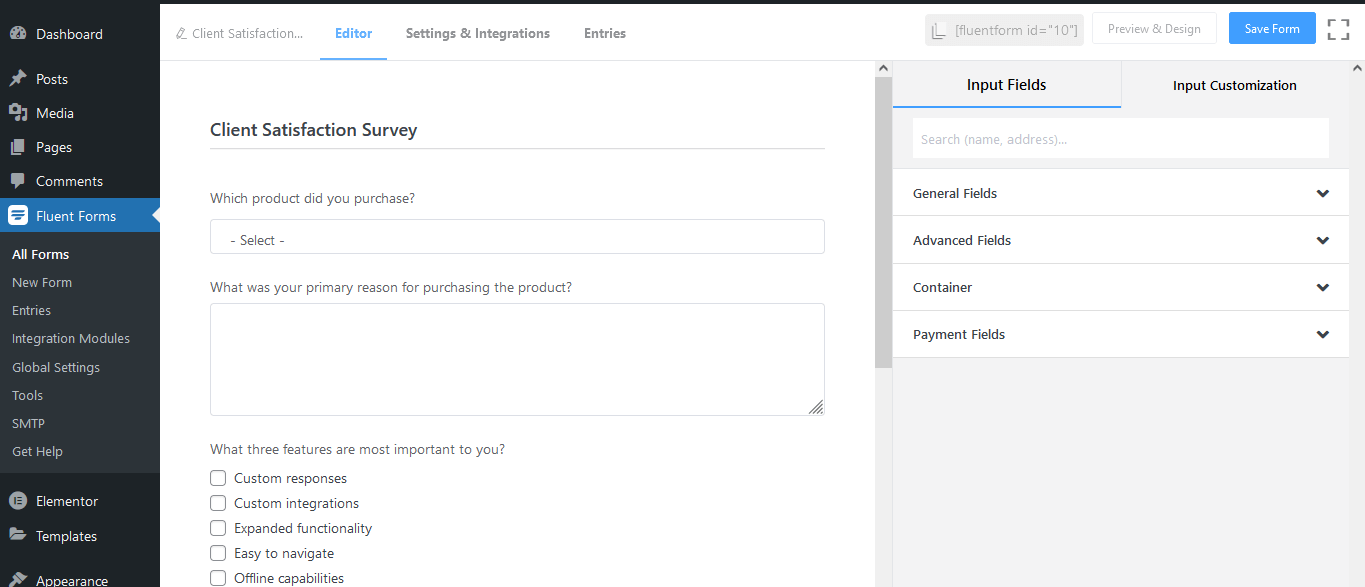Screen dimensions: 1365x587
Task: Tick the Custom responses checkbox
Action: point(218,478)
